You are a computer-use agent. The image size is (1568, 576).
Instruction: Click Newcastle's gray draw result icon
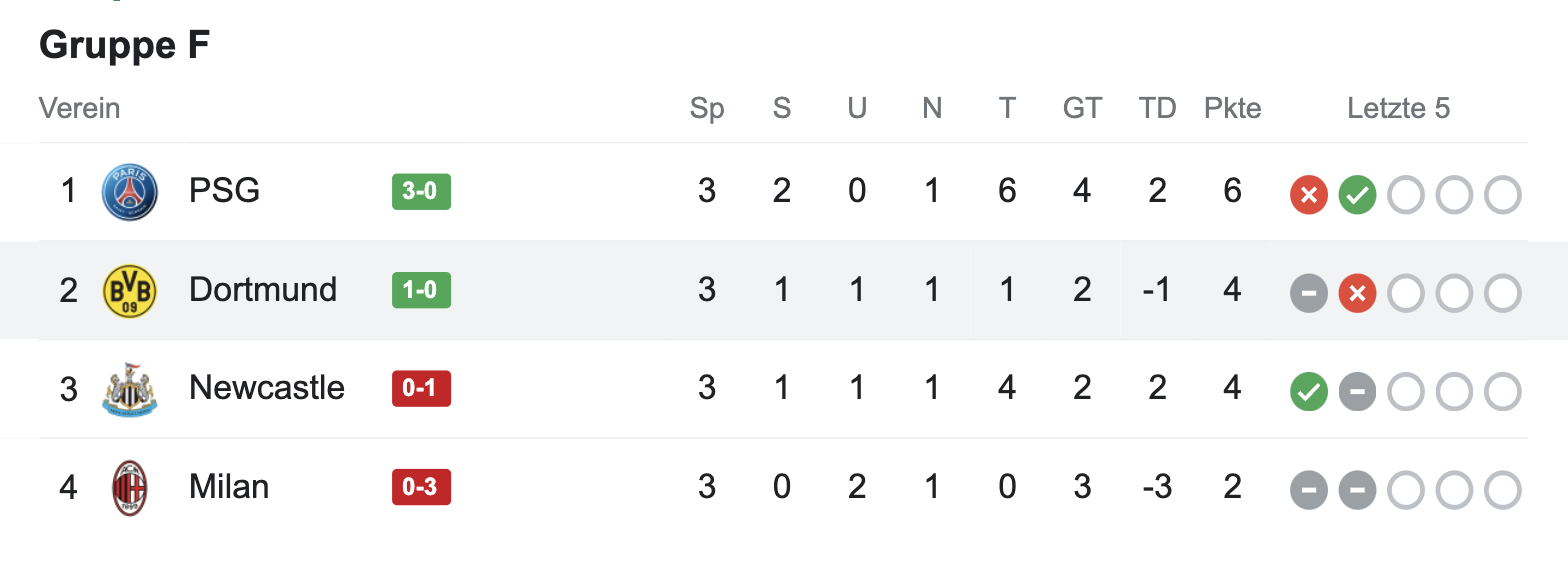click(x=1357, y=391)
